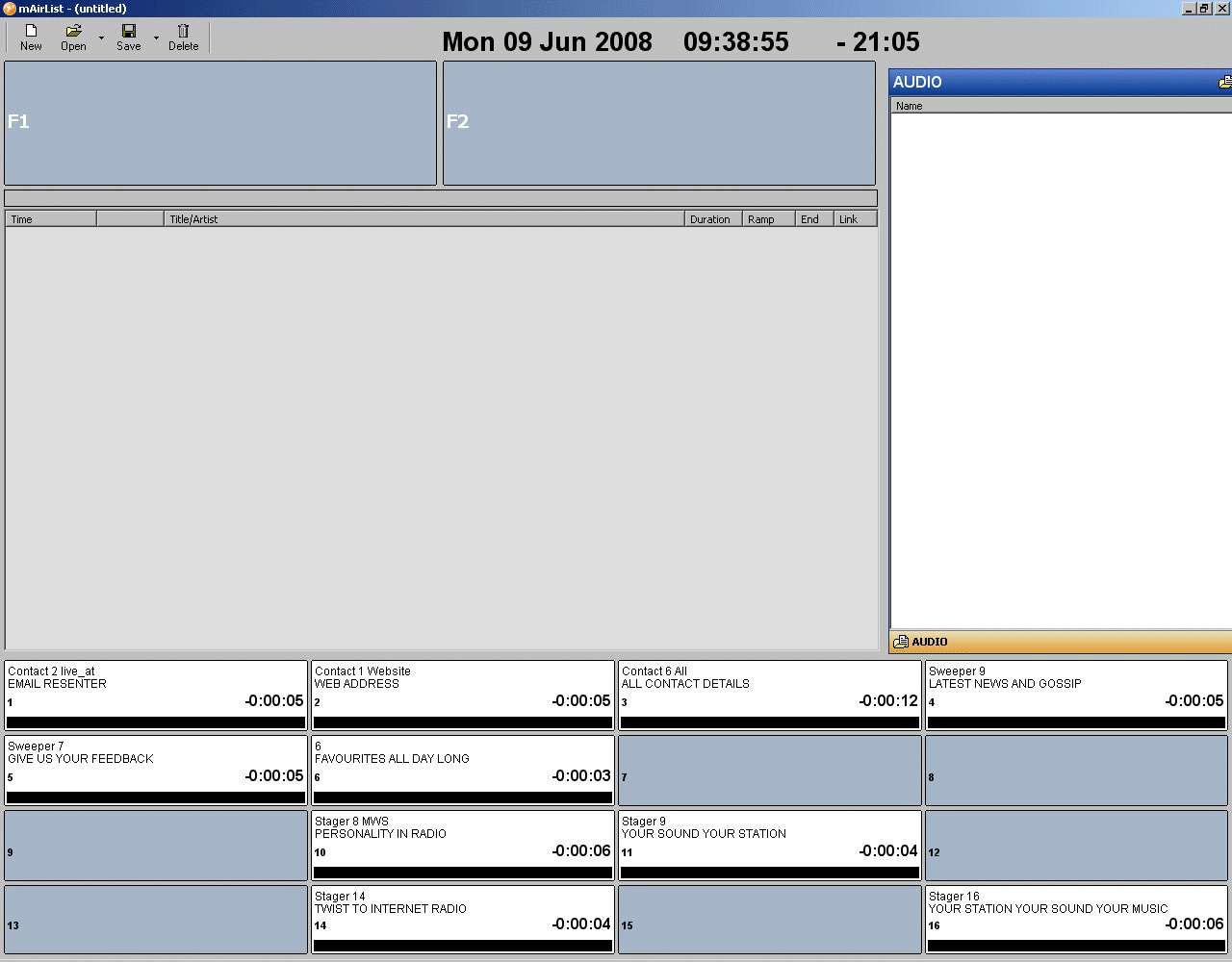Click the Ramp column header
Screen dimensions: 1232x962
pos(768,219)
